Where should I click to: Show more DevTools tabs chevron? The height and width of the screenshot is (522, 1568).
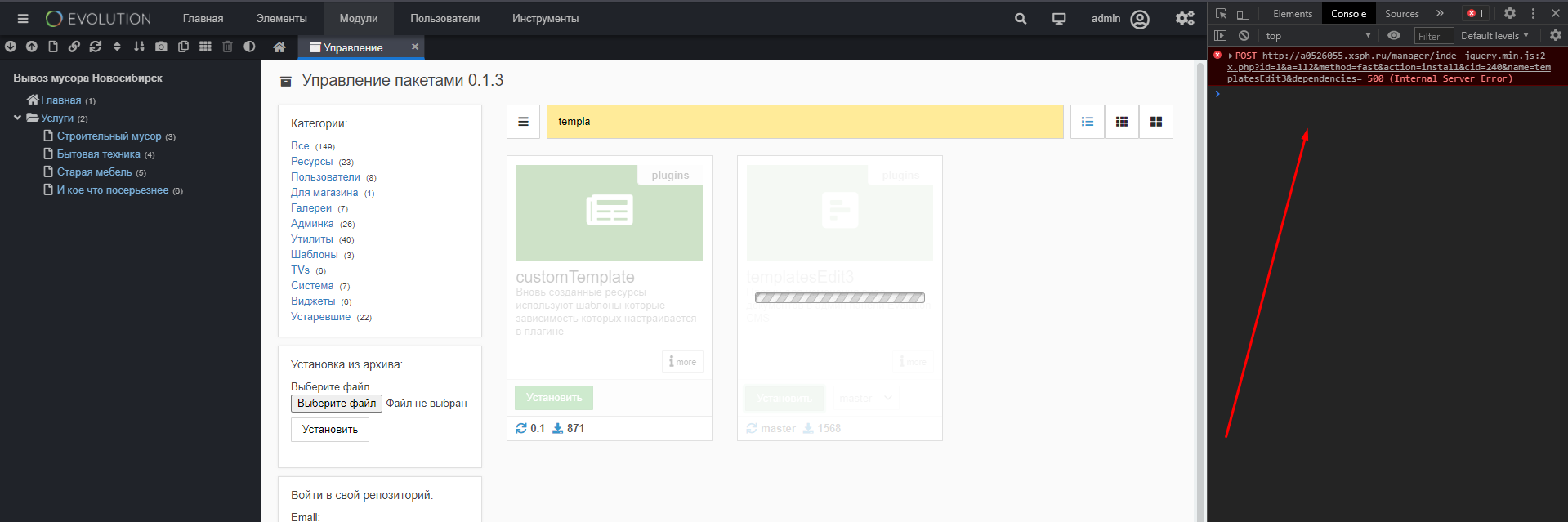click(x=1440, y=13)
